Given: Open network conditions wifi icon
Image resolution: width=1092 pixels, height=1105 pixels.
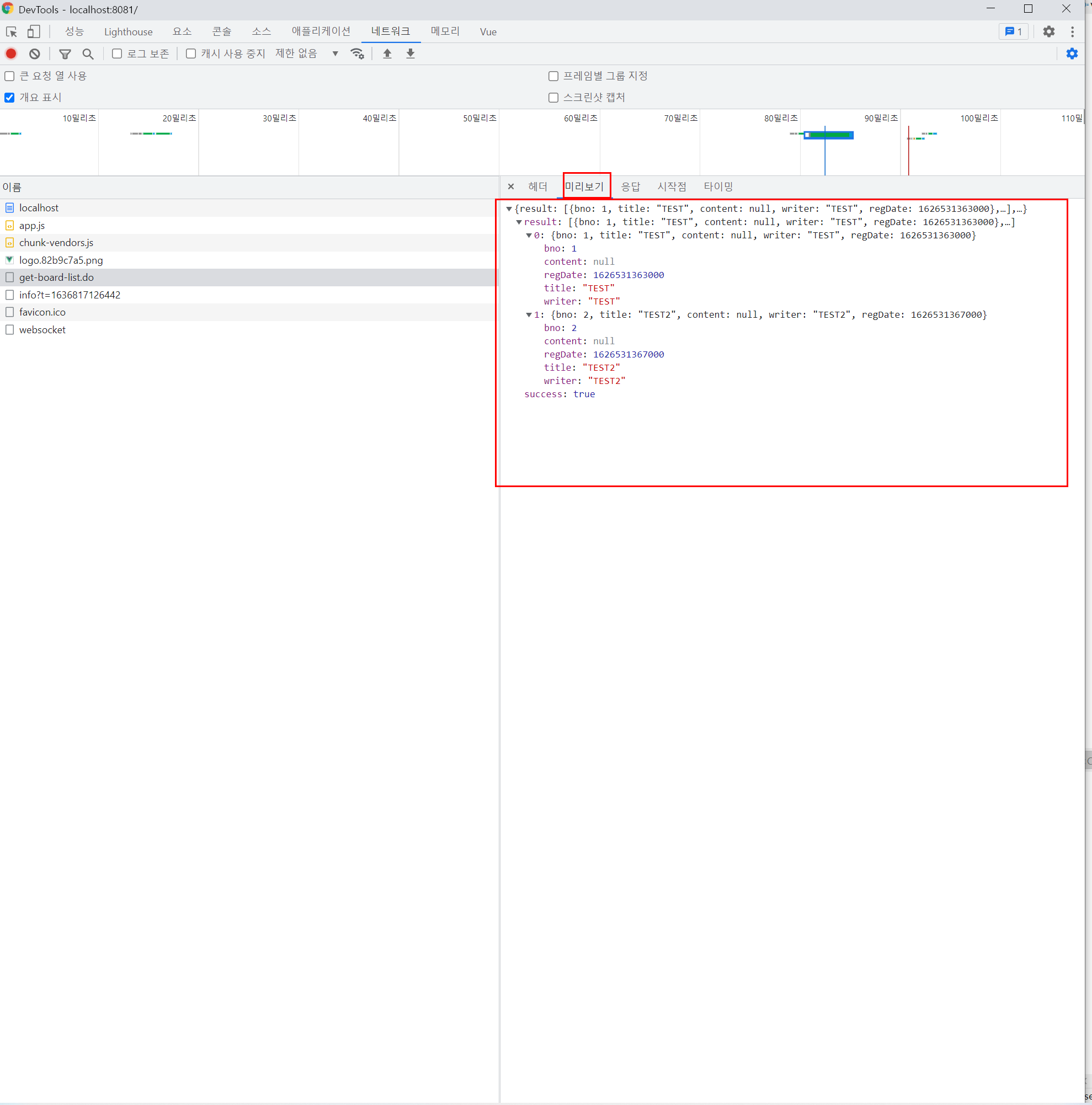Looking at the screenshot, I should pyautogui.click(x=357, y=54).
